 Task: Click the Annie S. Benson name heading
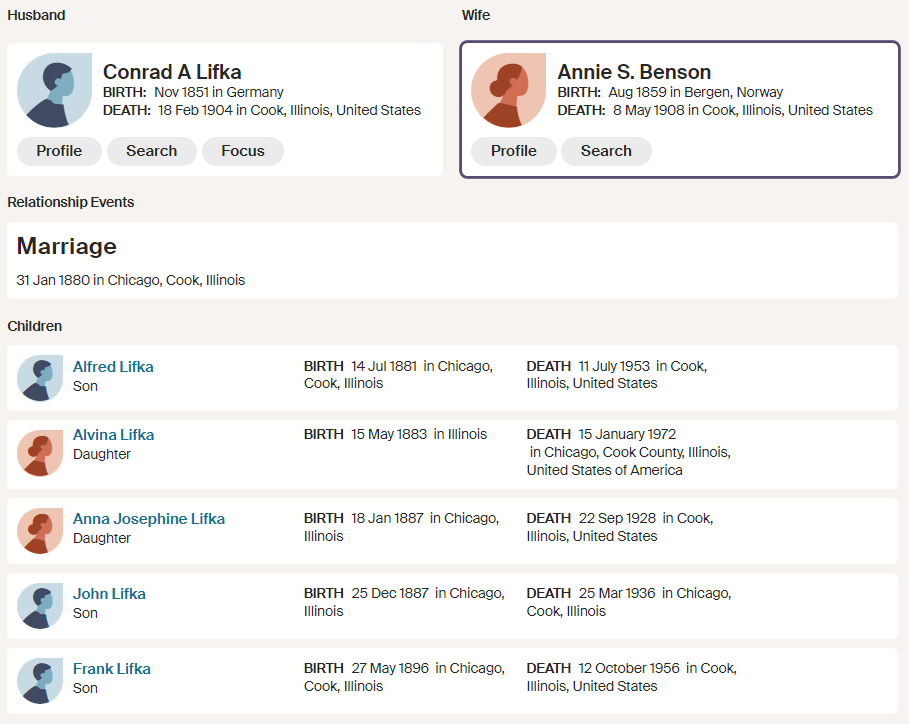click(x=634, y=72)
